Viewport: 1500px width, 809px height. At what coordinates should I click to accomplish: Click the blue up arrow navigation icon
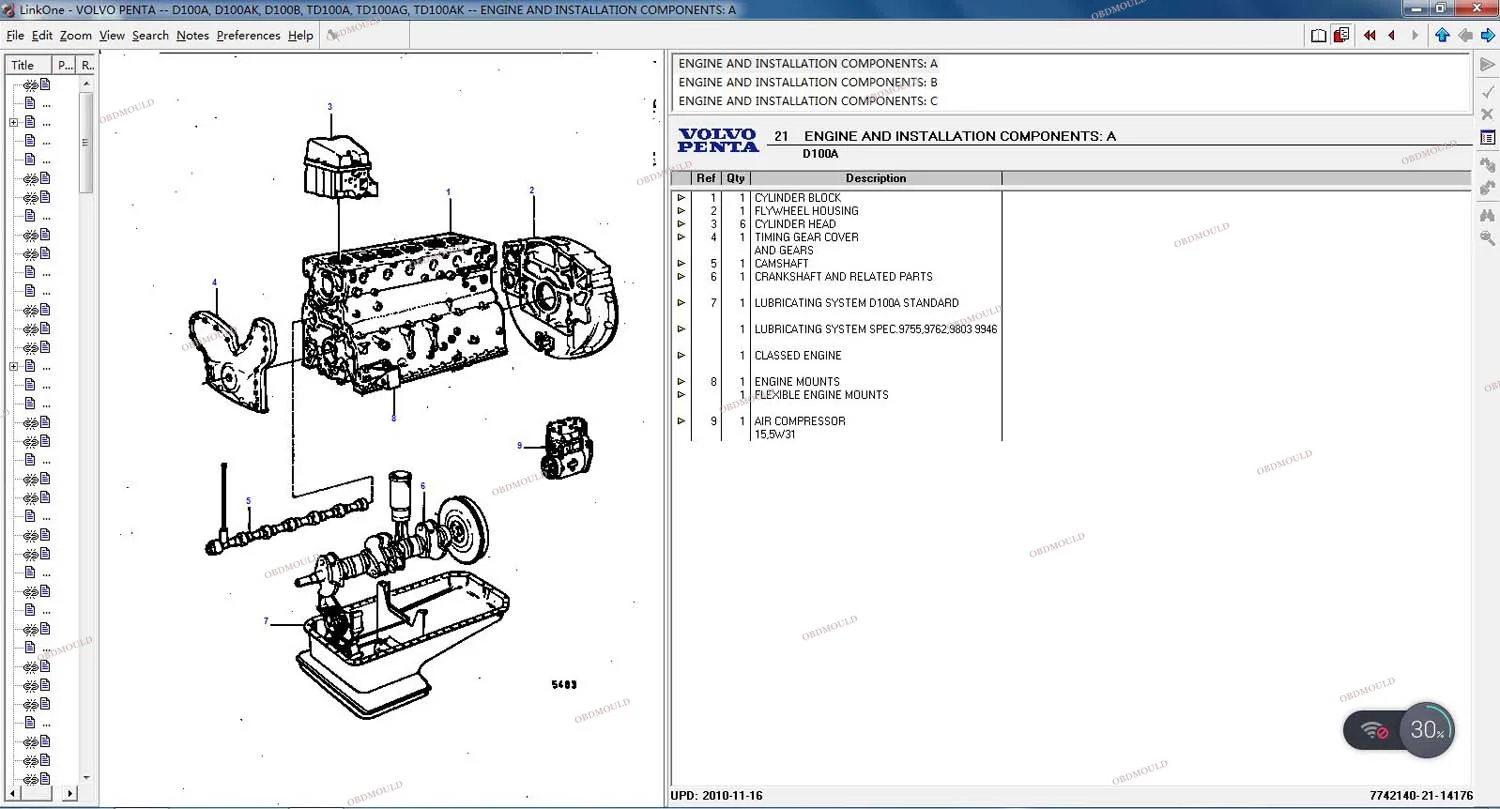(x=1442, y=35)
